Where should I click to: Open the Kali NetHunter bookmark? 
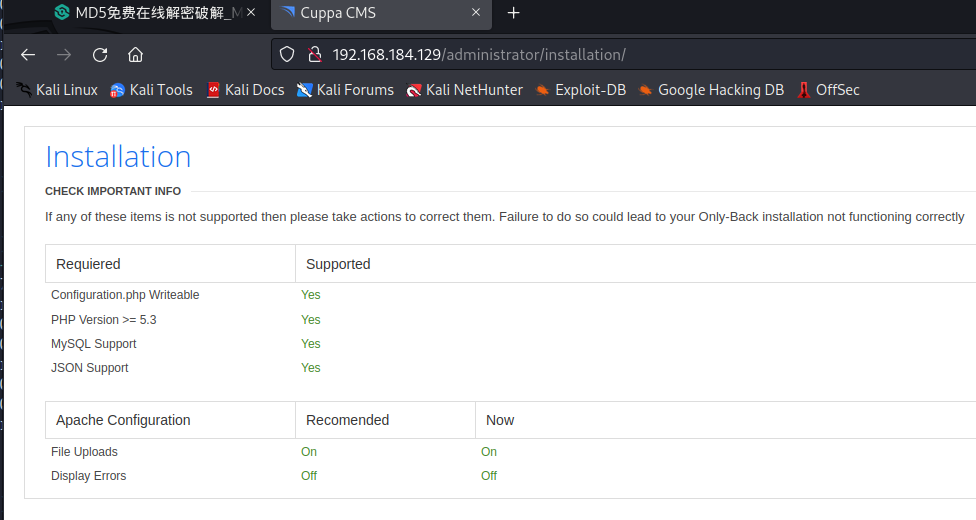(464, 90)
